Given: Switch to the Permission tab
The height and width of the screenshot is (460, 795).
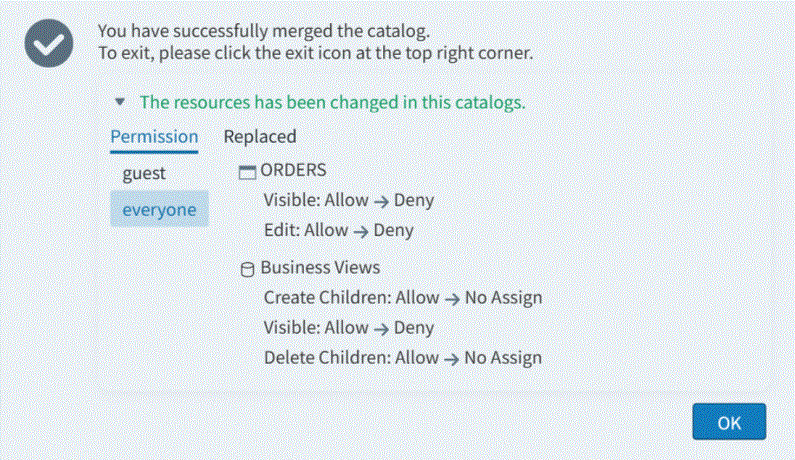Looking at the screenshot, I should pos(154,137).
